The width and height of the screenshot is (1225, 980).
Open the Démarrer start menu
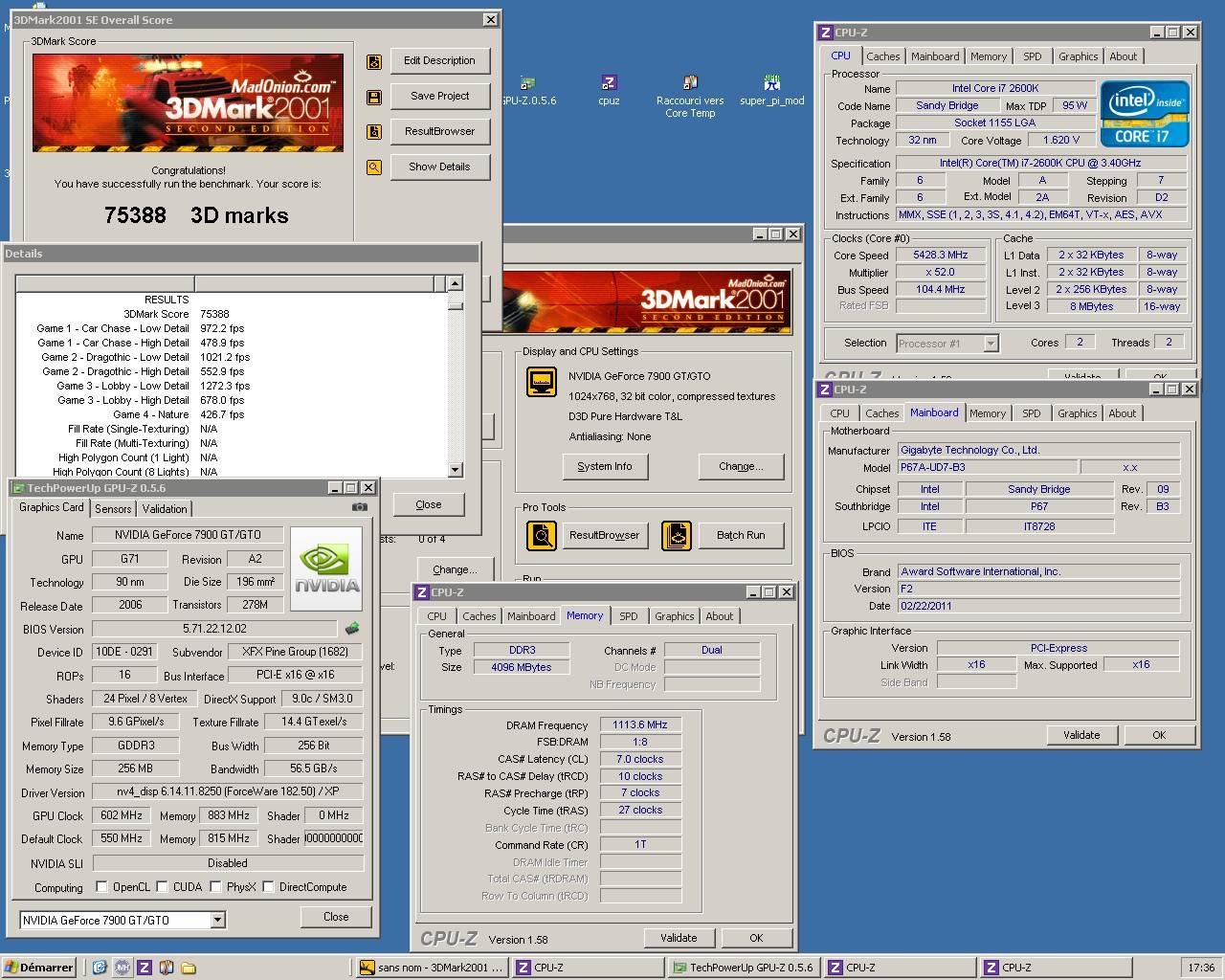click(39, 968)
